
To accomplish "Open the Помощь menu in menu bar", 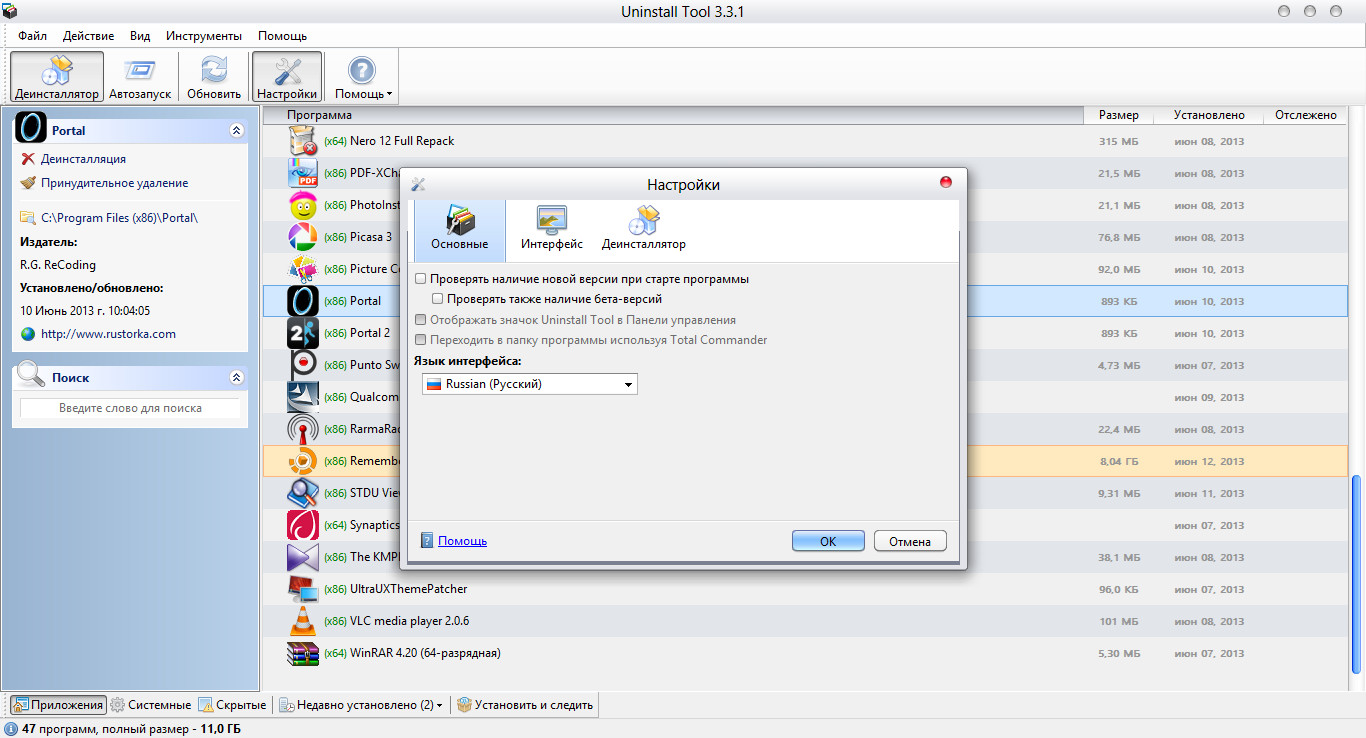I will [282, 35].
